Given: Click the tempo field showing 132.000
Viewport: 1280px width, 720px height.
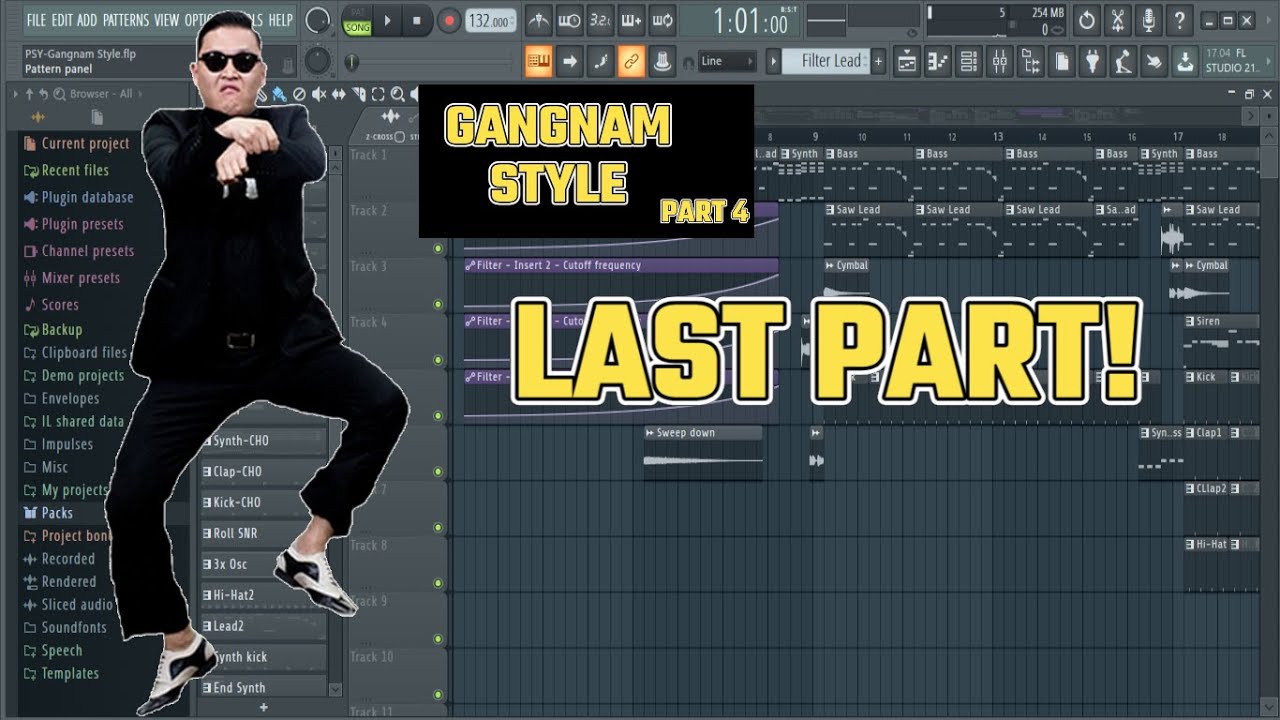Looking at the screenshot, I should click(x=492, y=21).
